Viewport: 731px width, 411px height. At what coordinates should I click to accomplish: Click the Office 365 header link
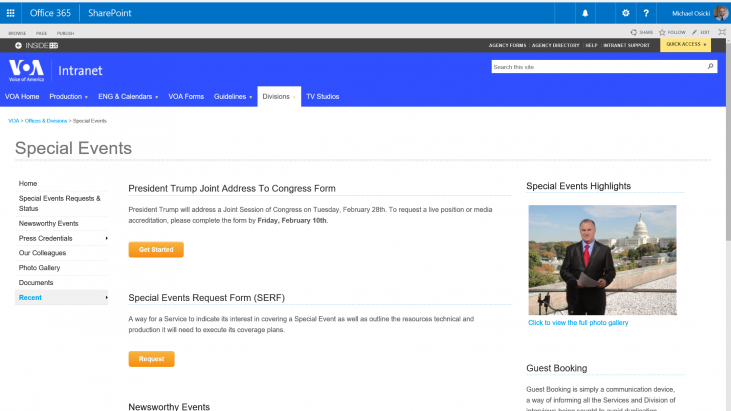(50, 13)
